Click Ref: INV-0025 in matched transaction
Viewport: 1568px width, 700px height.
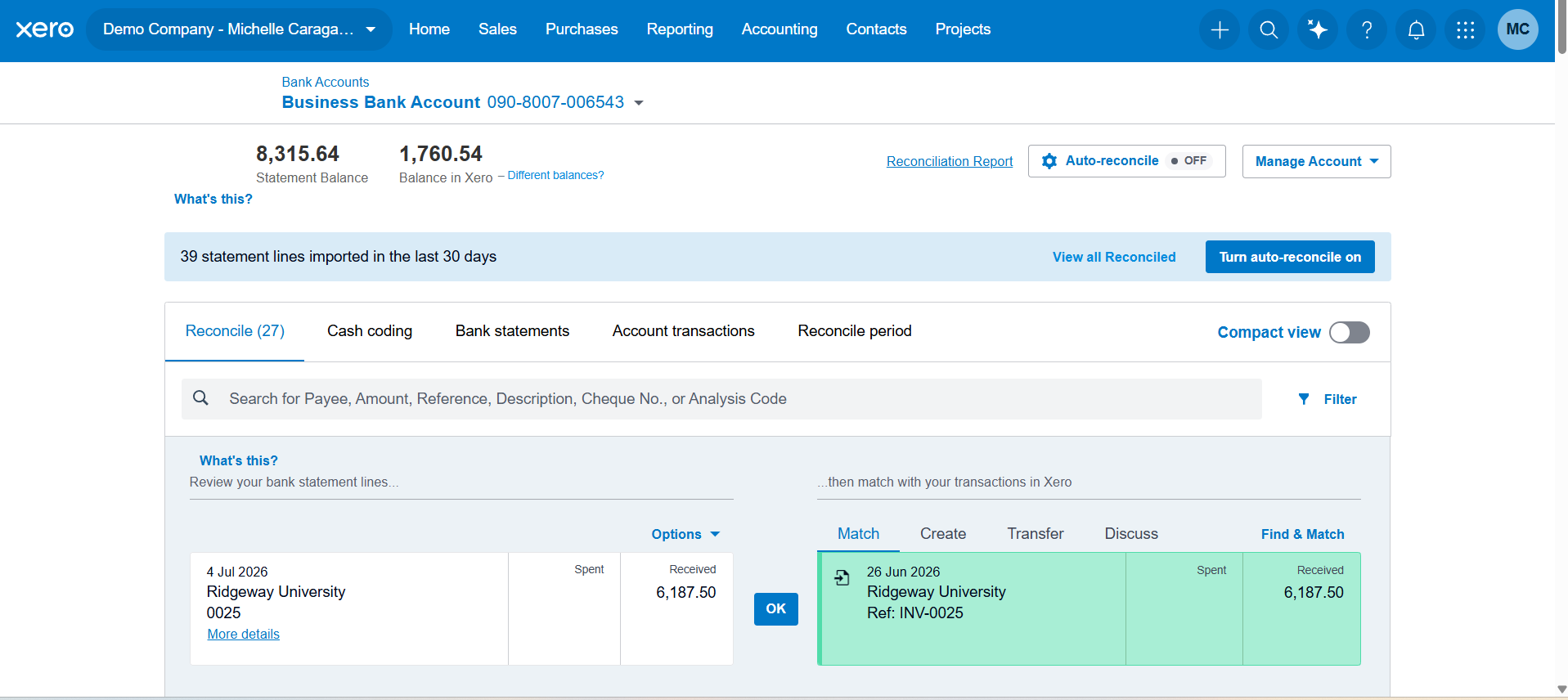click(x=915, y=613)
